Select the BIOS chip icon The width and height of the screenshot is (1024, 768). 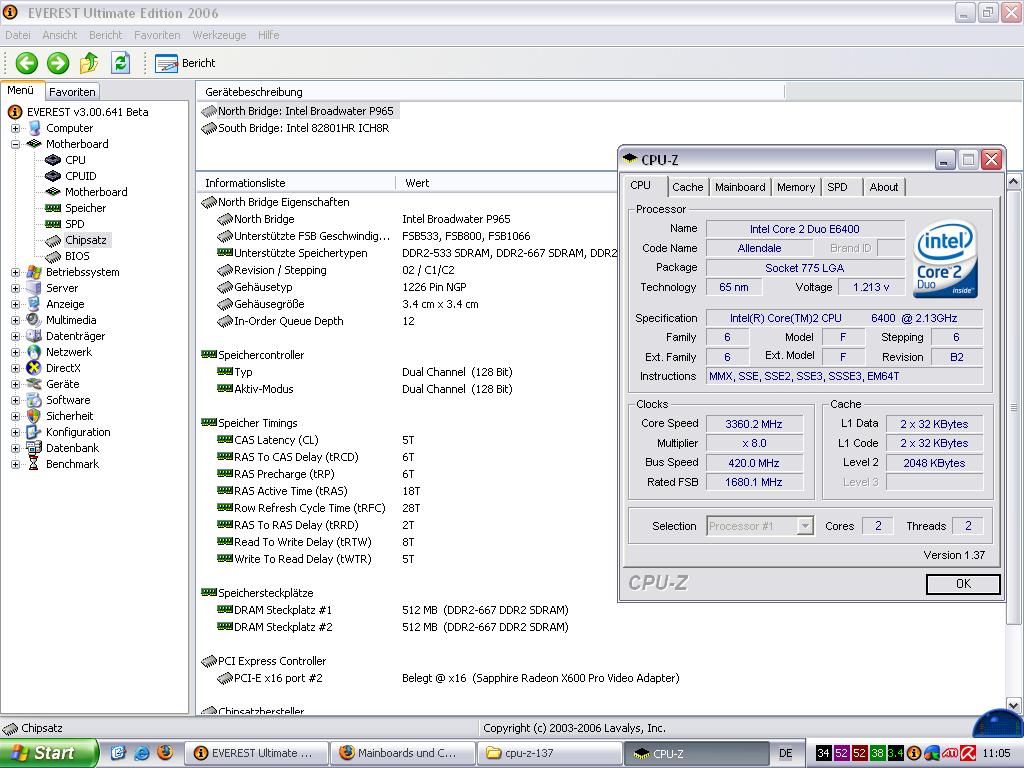pos(53,257)
